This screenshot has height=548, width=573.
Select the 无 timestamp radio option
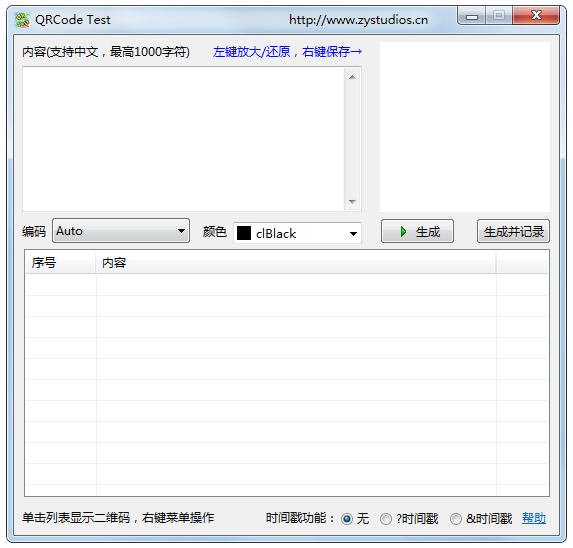click(x=347, y=519)
